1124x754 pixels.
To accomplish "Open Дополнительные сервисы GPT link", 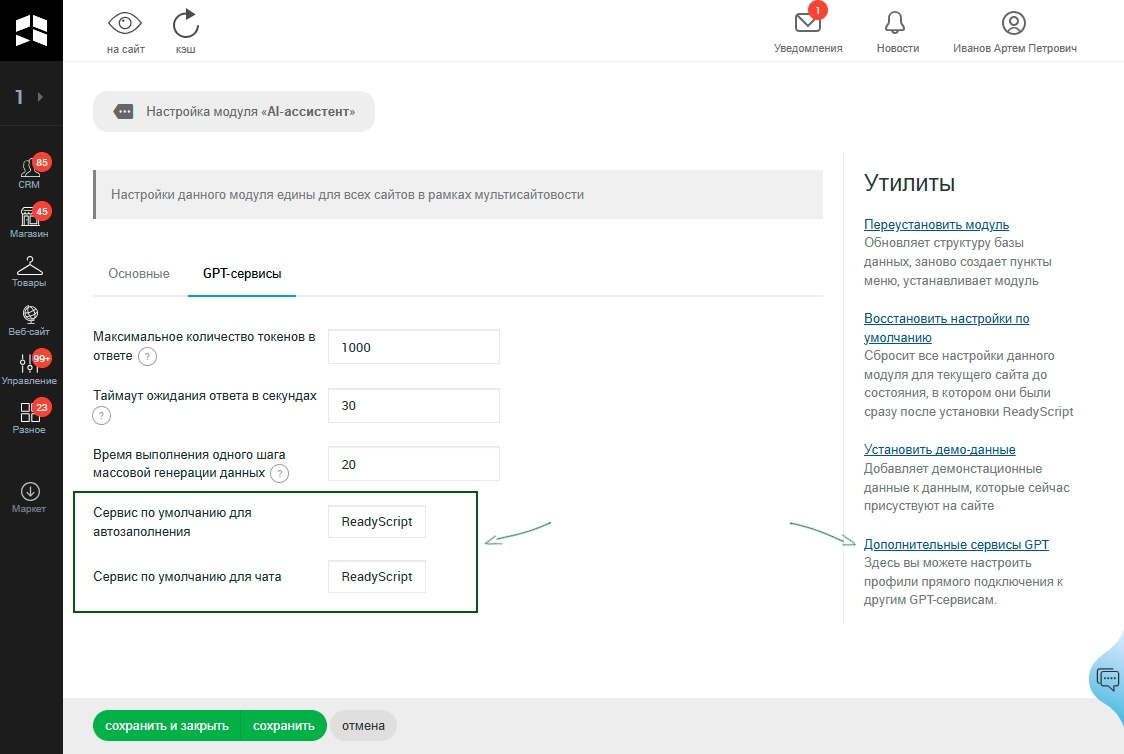I will (x=956, y=544).
